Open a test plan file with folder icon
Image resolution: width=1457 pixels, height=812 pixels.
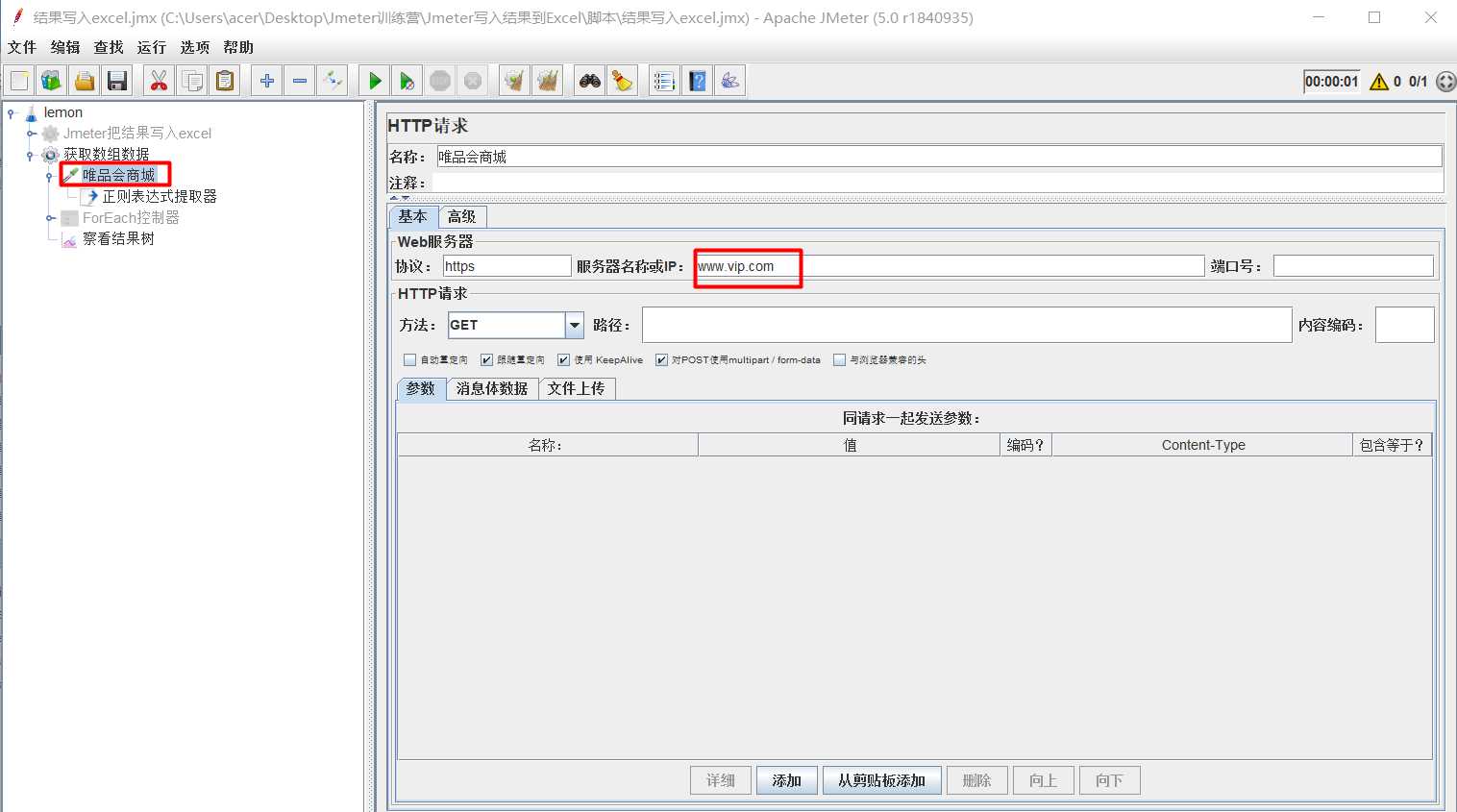[x=85, y=81]
